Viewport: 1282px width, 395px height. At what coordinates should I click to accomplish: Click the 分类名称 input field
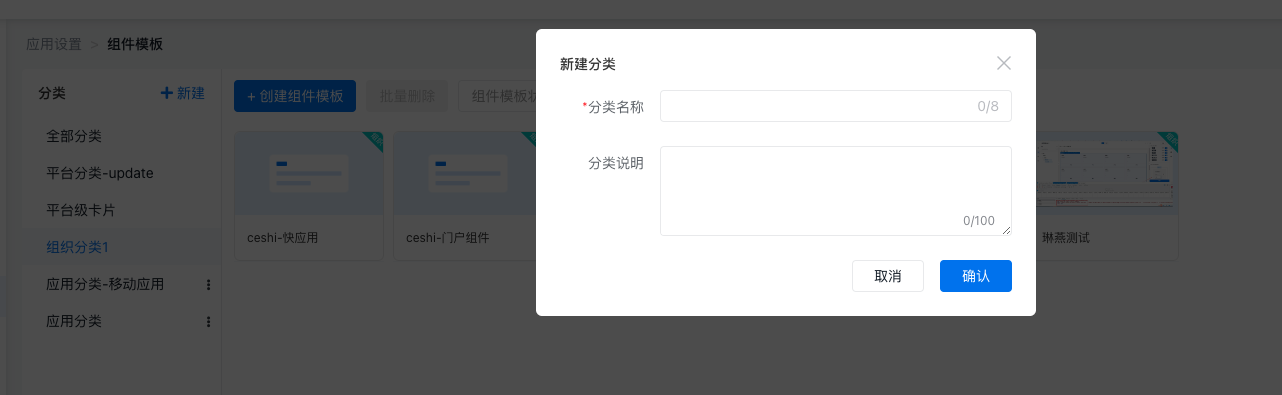pyautogui.click(x=835, y=106)
